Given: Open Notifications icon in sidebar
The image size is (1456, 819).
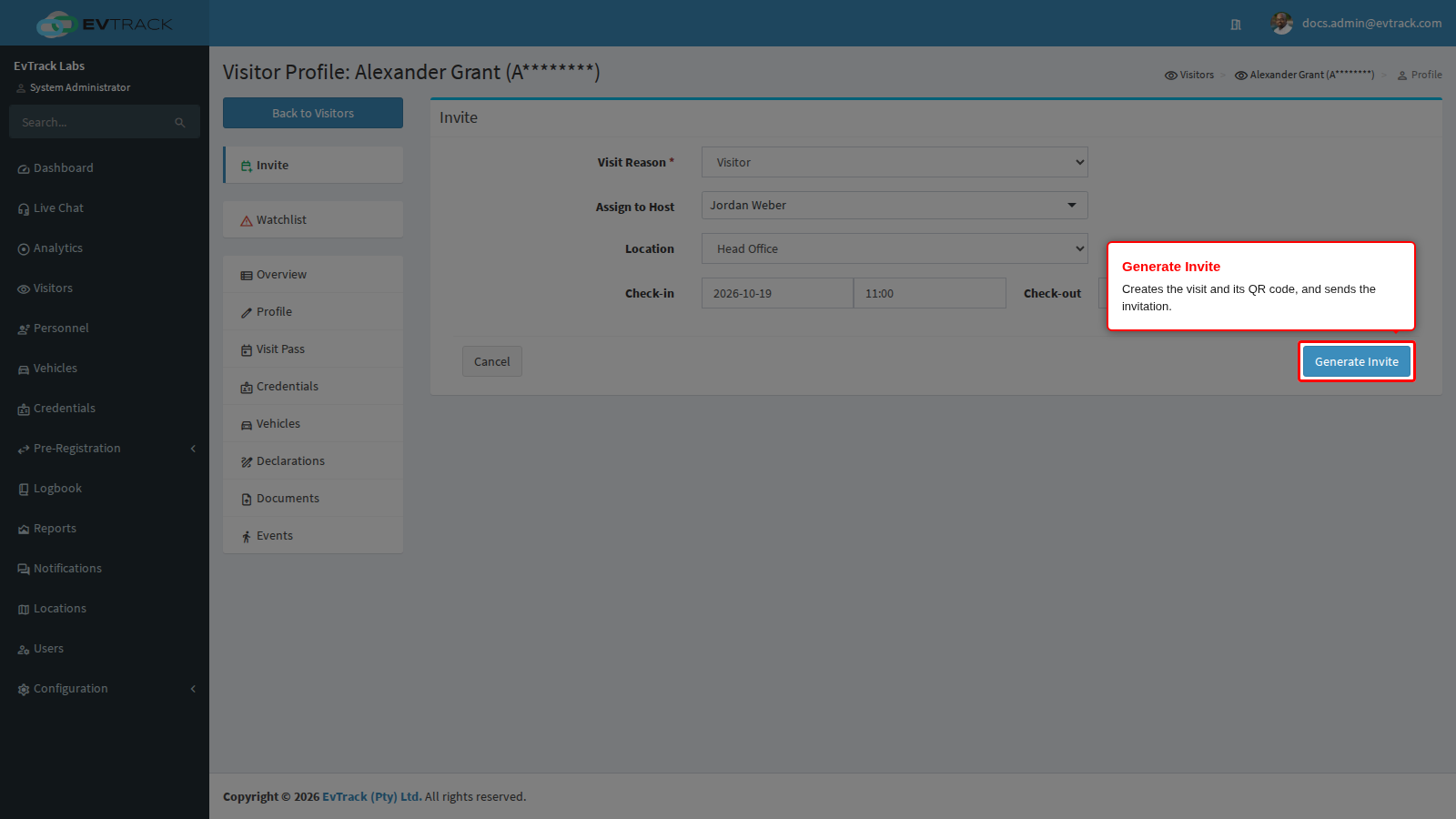Looking at the screenshot, I should point(24,570).
